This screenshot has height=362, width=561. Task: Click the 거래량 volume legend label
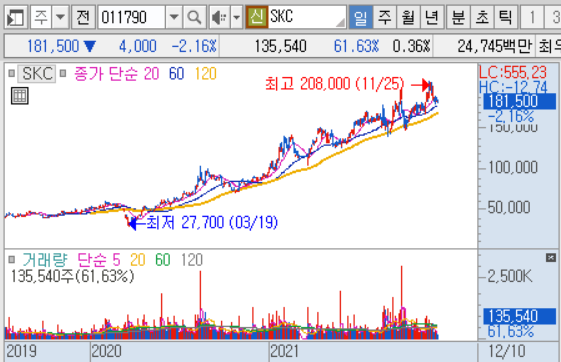(x=44, y=260)
